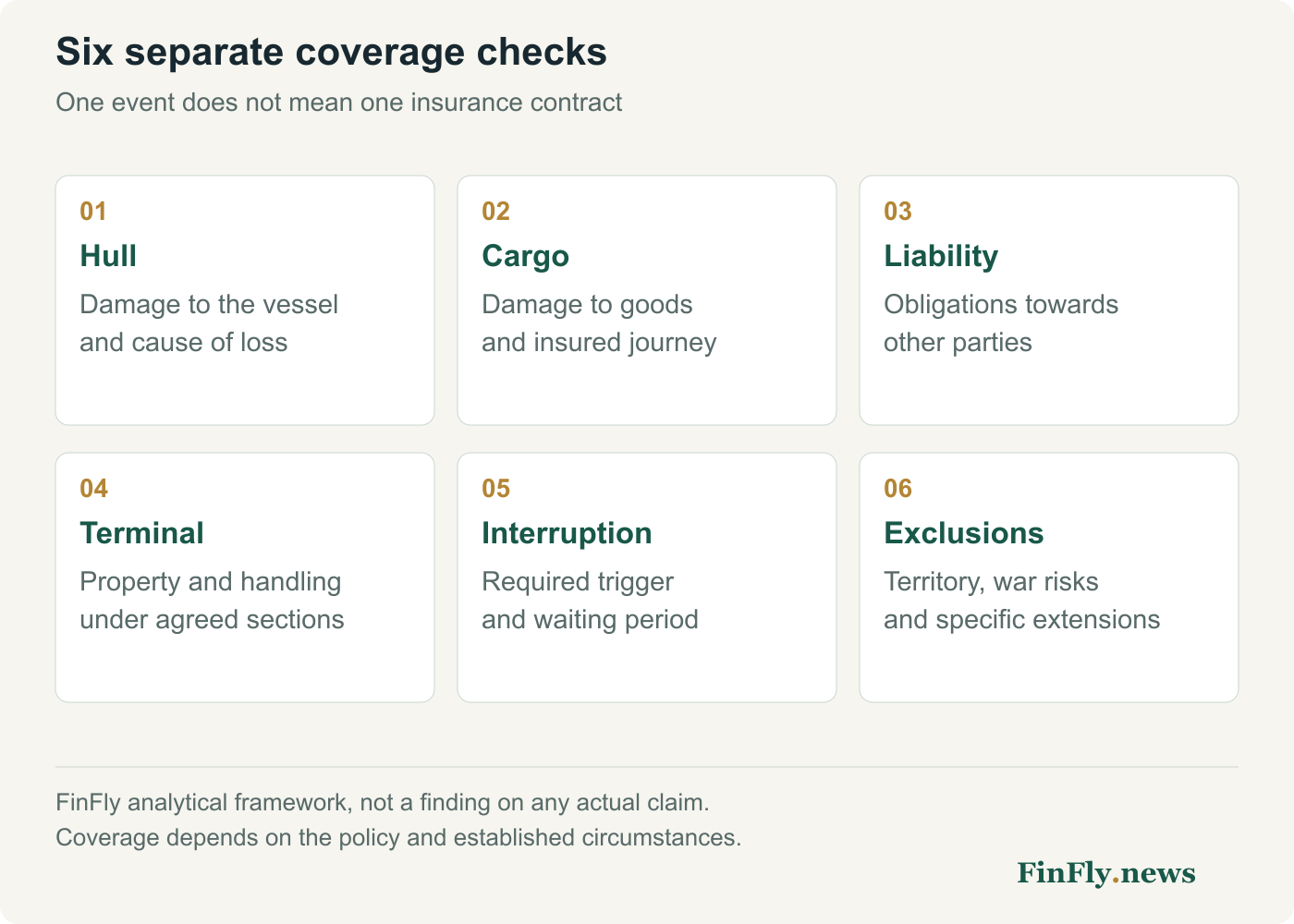
Task: Click the 03 number label
Action: click(897, 212)
